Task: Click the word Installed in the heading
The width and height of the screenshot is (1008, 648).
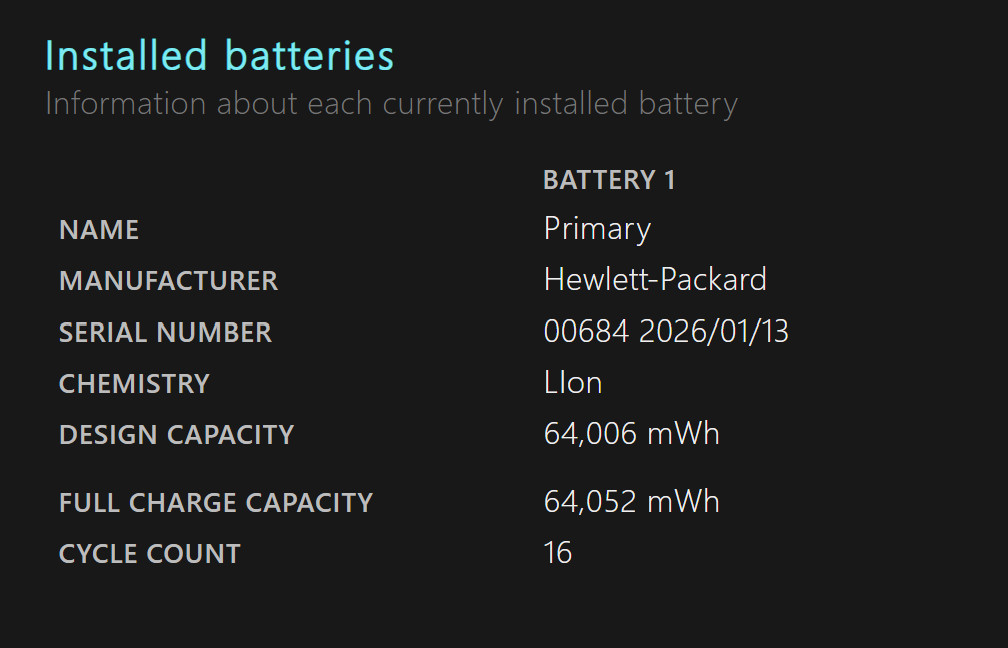Action: [126, 55]
